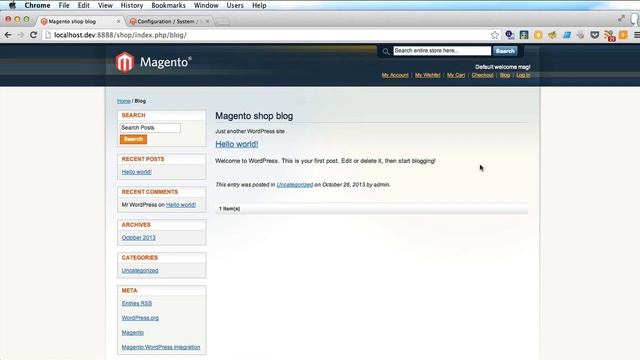Image resolution: width=640 pixels, height=360 pixels.
Task: Visit the WordPress.org link
Action: 140,318
